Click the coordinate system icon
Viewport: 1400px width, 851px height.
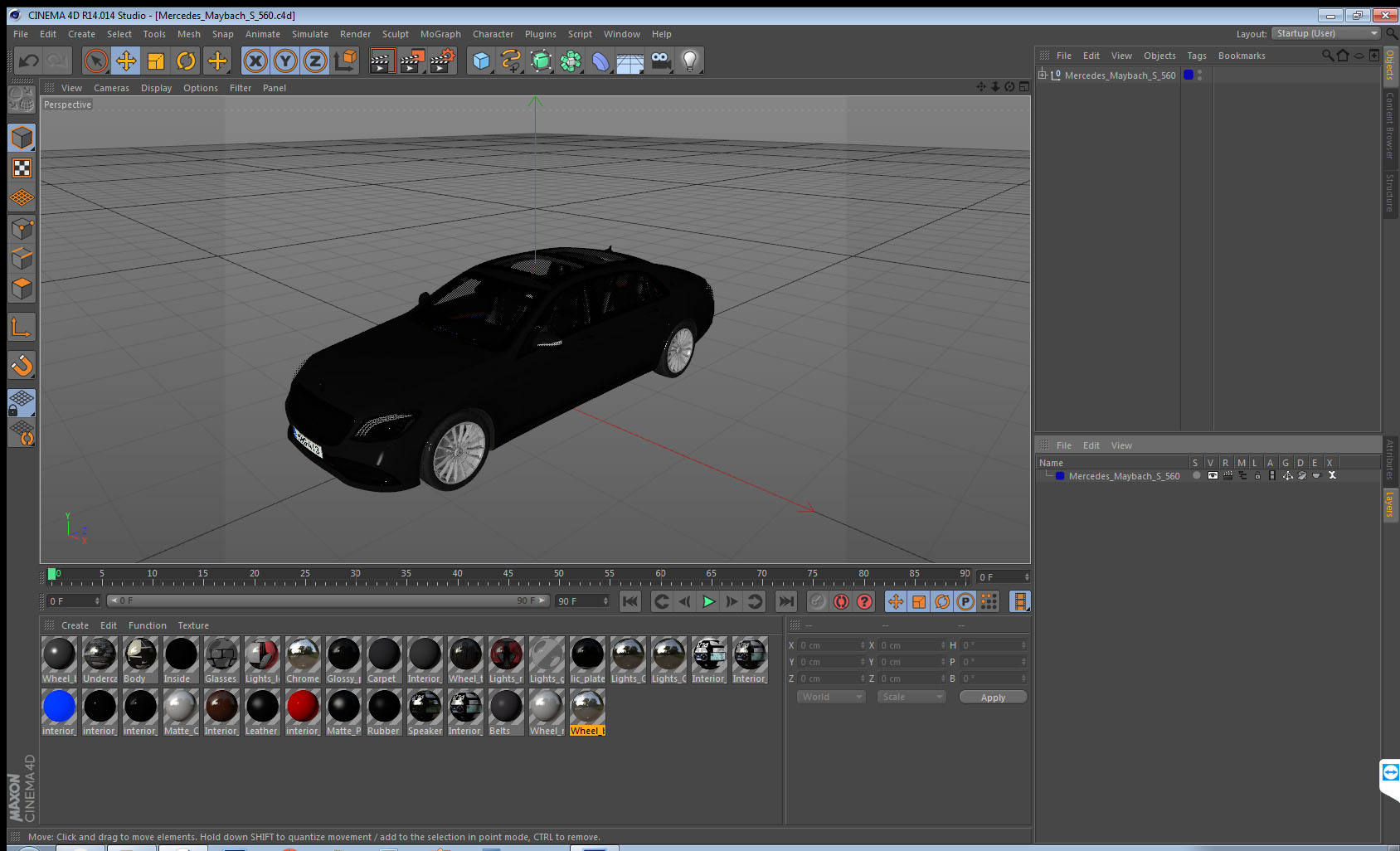point(345,61)
